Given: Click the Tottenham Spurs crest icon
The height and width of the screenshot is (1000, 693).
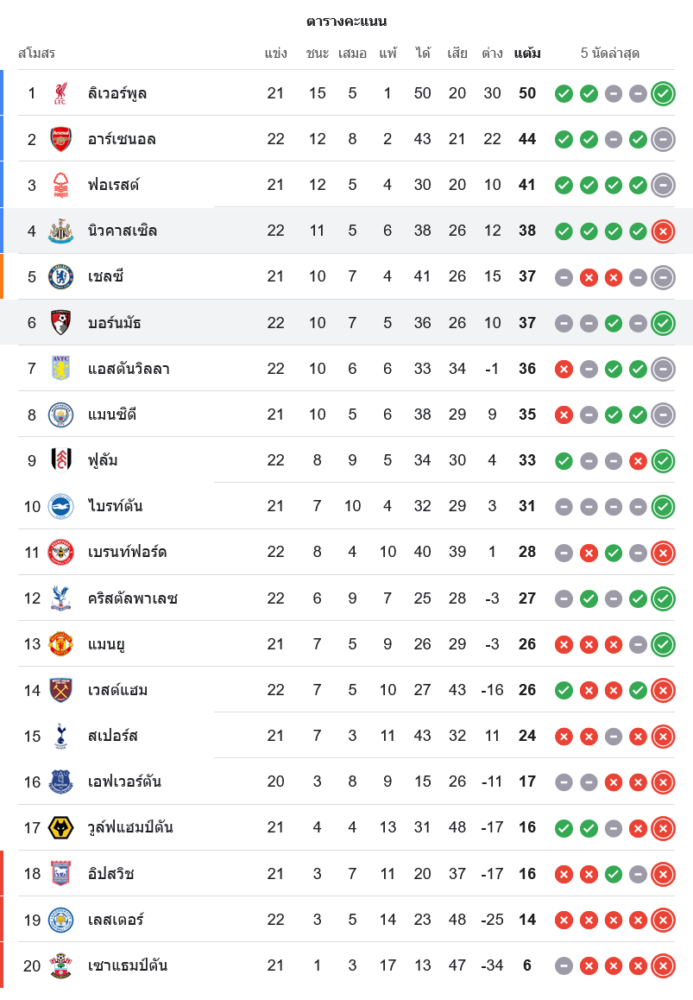Looking at the screenshot, I should click(61, 736).
